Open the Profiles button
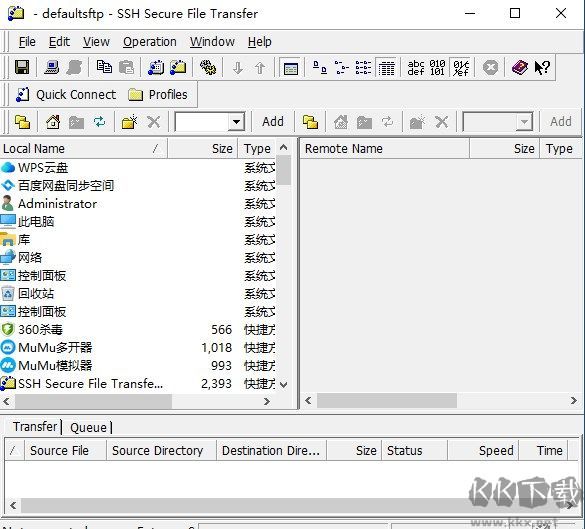This screenshot has width=585, height=529. pyautogui.click(x=157, y=95)
